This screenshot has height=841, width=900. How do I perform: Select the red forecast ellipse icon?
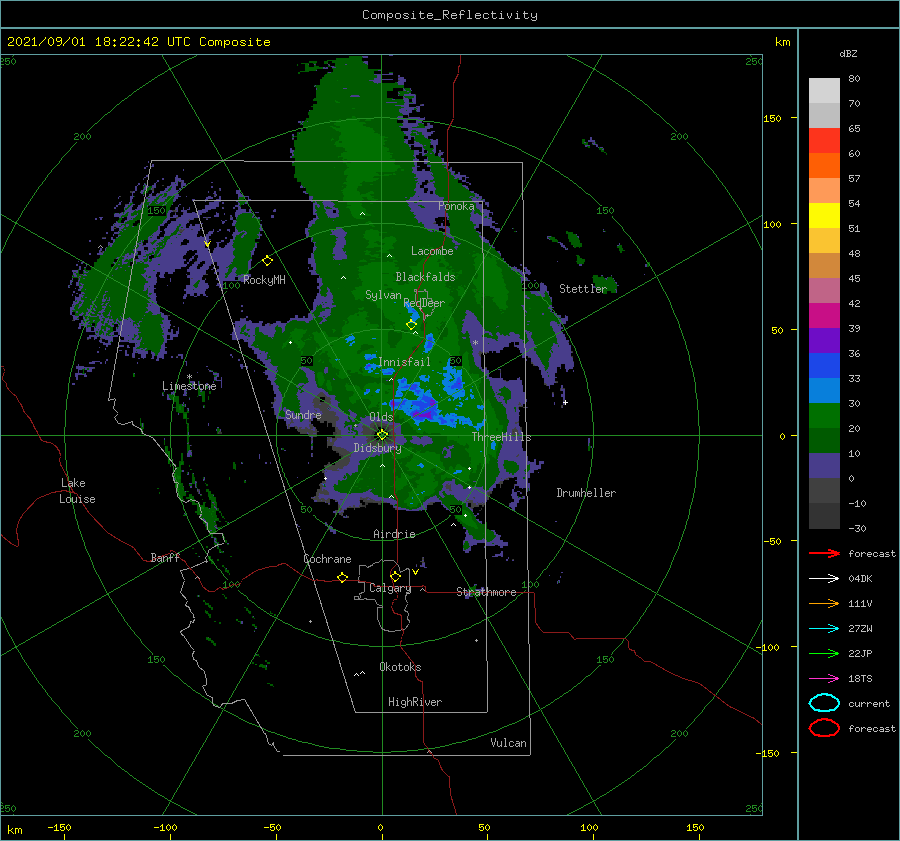(824, 728)
